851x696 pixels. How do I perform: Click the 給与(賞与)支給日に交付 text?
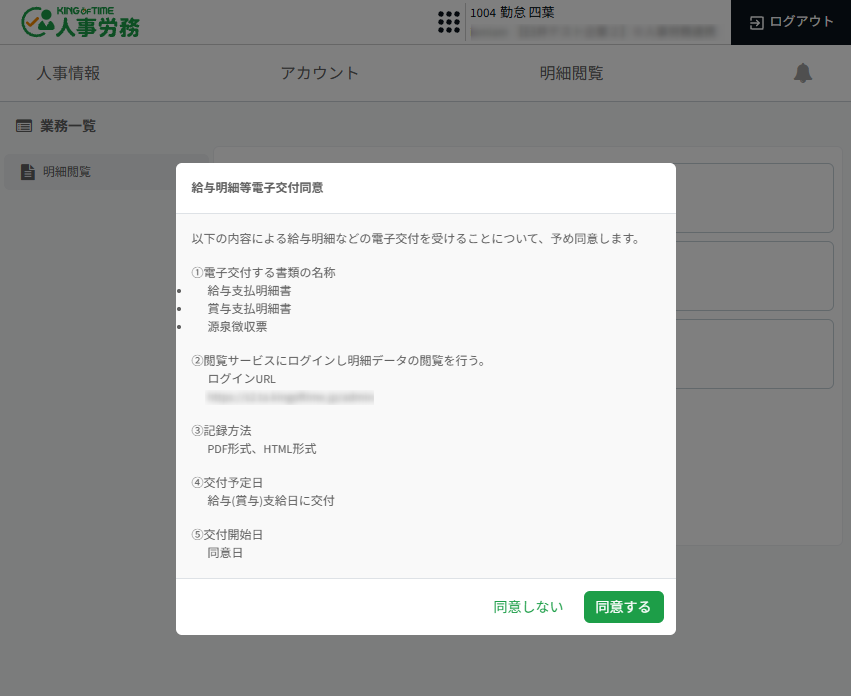[x=271, y=501]
